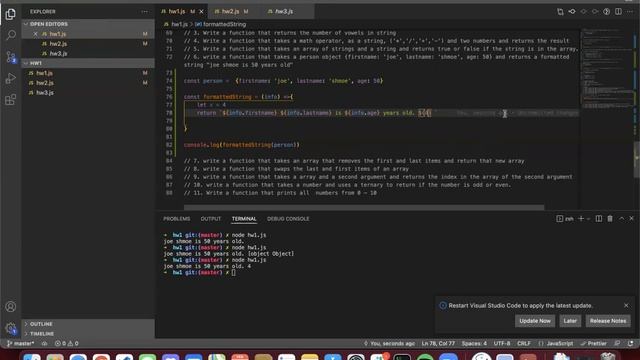Open the terminal launch profile dropdown arrow

588,219
